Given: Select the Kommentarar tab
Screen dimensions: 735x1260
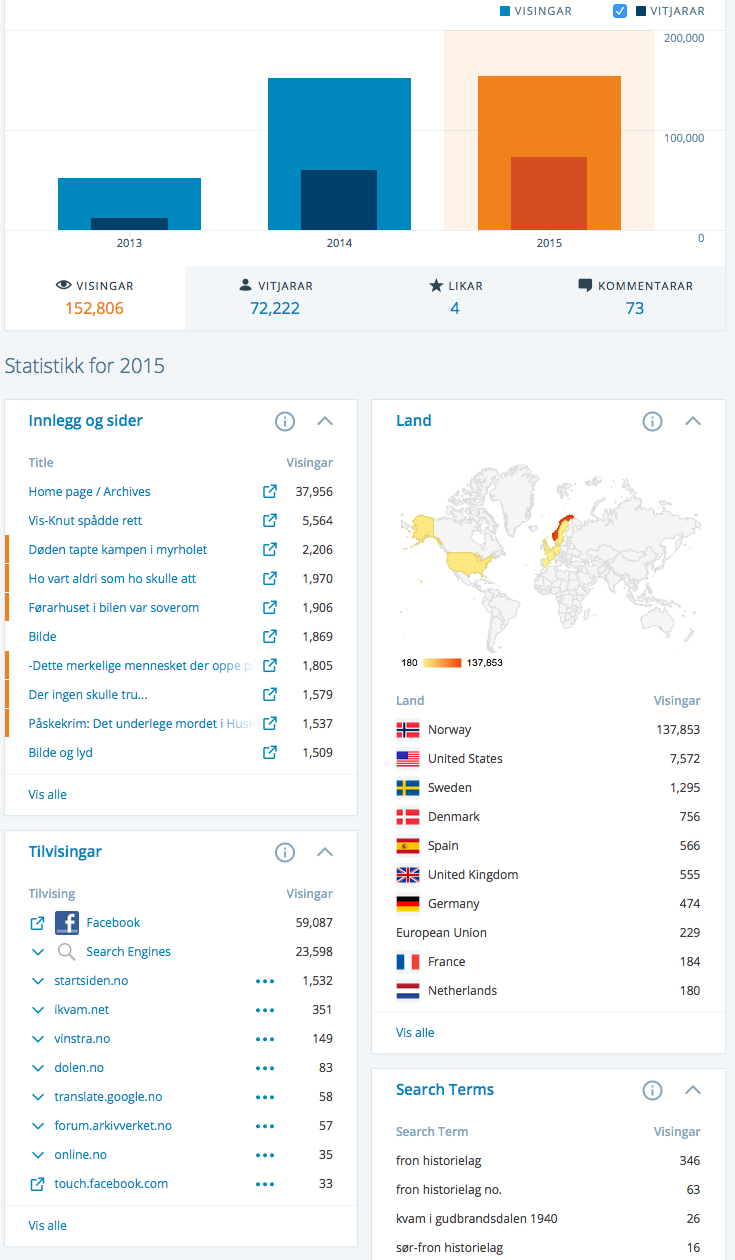Looking at the screenshot, I should point(635,297).
